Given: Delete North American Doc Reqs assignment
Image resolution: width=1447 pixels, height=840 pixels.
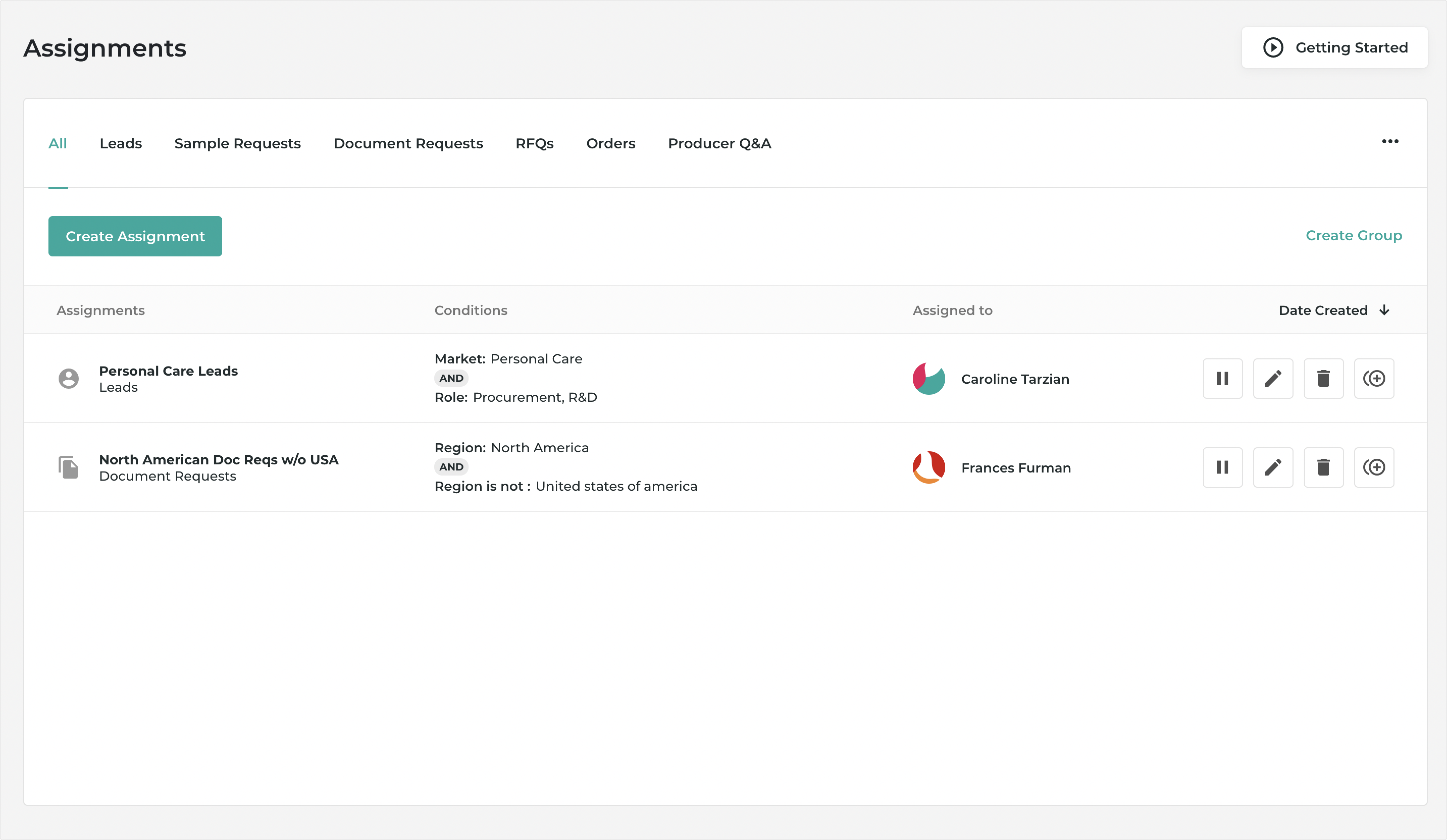Looking at the screenshot, I should click(1324, 467).
